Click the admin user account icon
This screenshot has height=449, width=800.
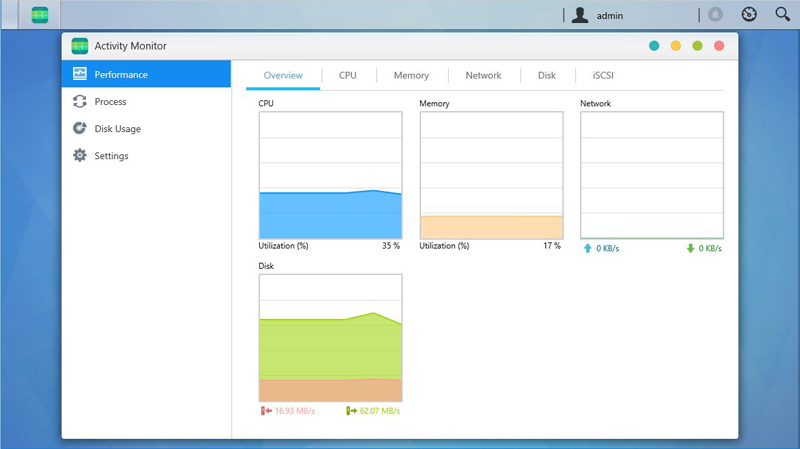(x=579, y=15)
